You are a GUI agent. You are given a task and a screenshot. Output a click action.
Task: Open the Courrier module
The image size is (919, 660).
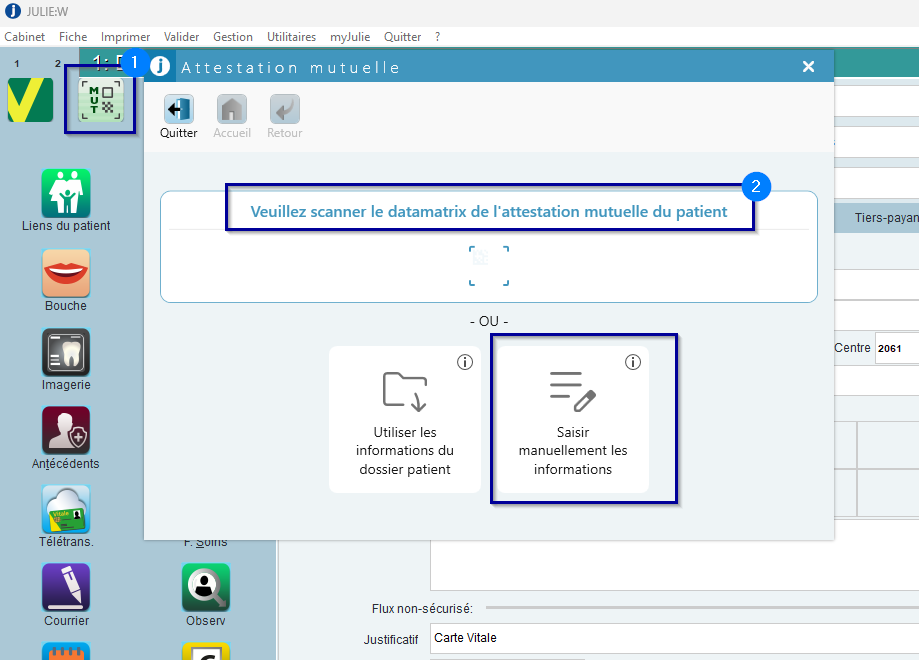click(x=66, y=595)
